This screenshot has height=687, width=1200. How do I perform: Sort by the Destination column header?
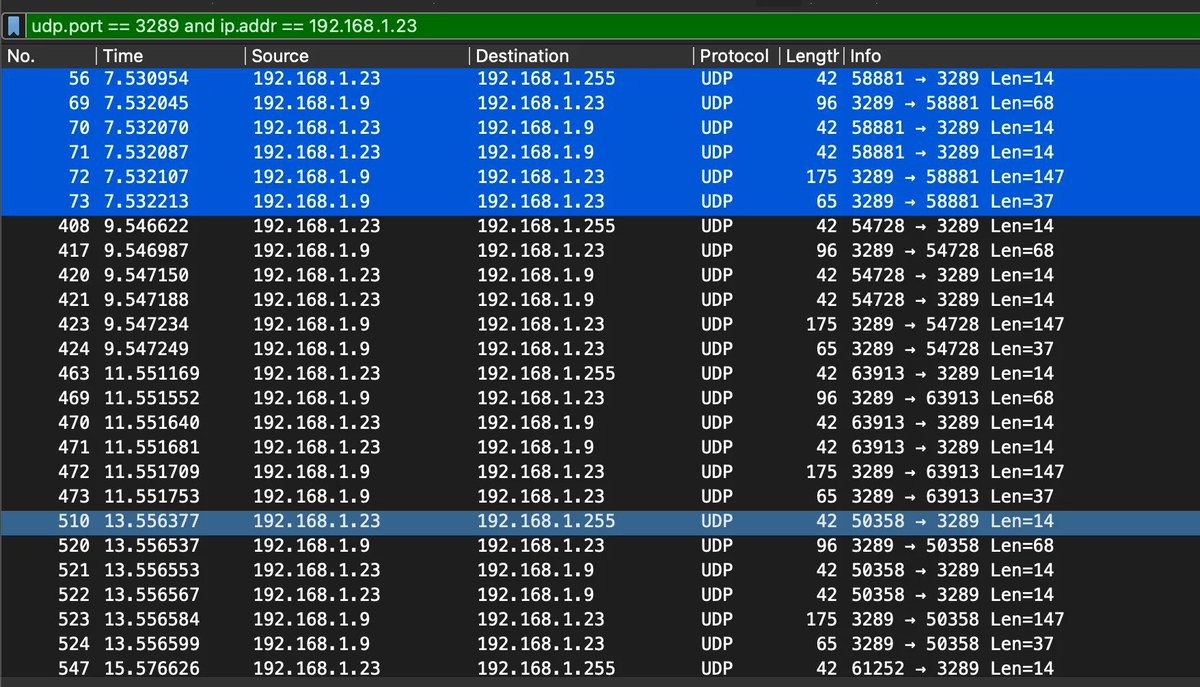(x=581, y=56)
